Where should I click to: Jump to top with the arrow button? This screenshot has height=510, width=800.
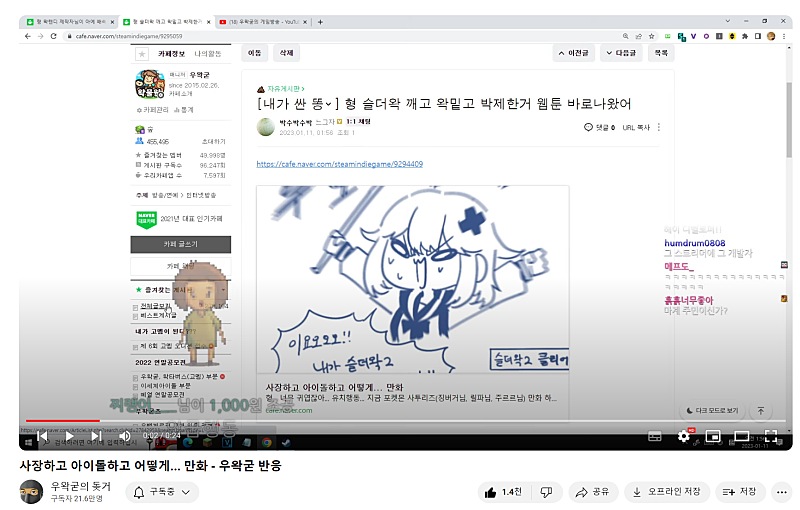(761, 411)
